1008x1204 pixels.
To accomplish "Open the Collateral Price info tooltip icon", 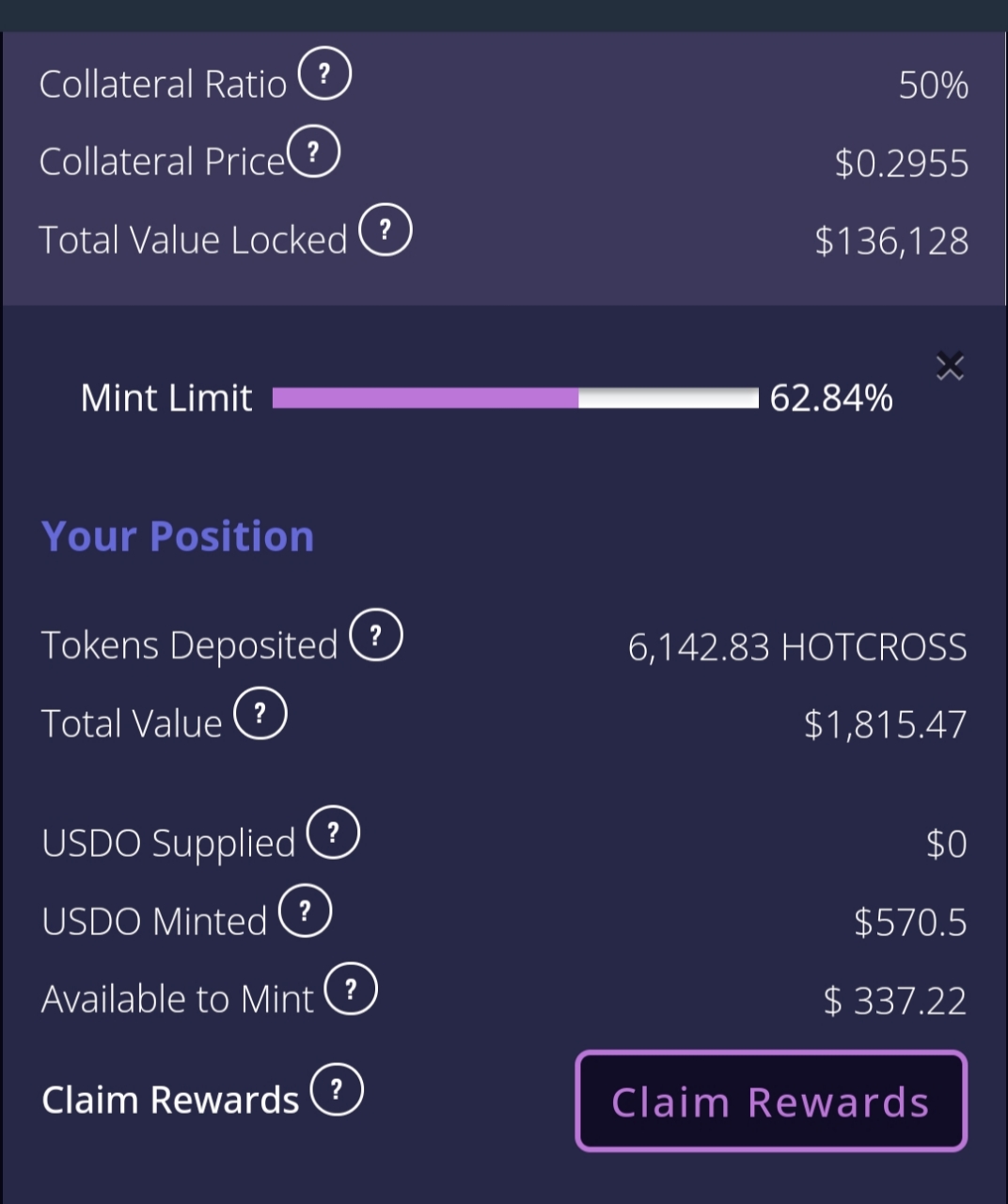I will (313, 151).
